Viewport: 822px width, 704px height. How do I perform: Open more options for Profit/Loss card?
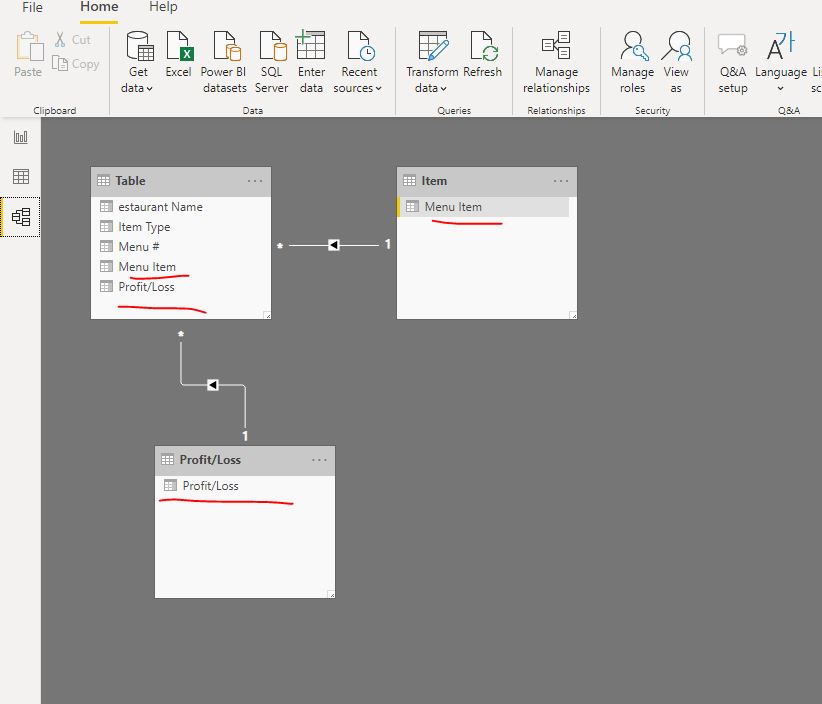[319, 460]
